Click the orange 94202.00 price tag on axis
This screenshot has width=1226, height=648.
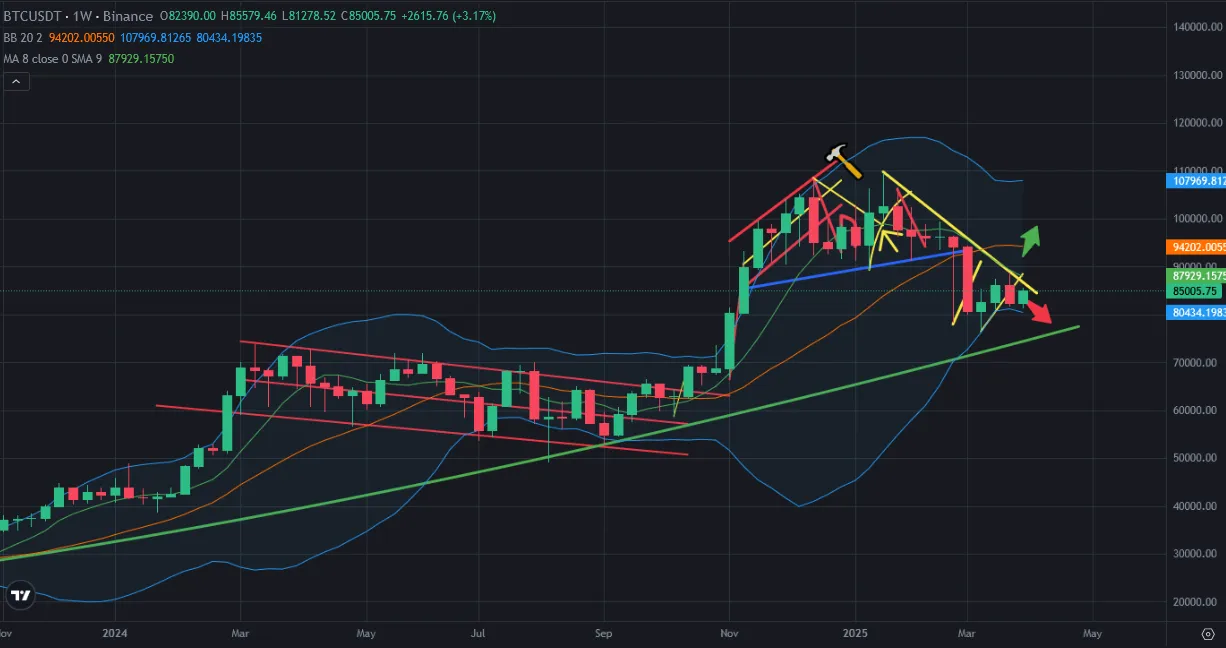1196,246
